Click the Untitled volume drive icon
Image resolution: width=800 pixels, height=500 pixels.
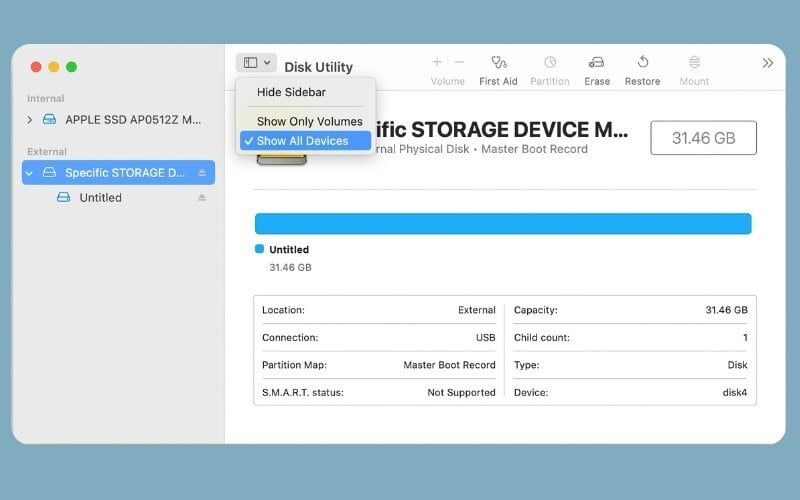tap(63, 197)
